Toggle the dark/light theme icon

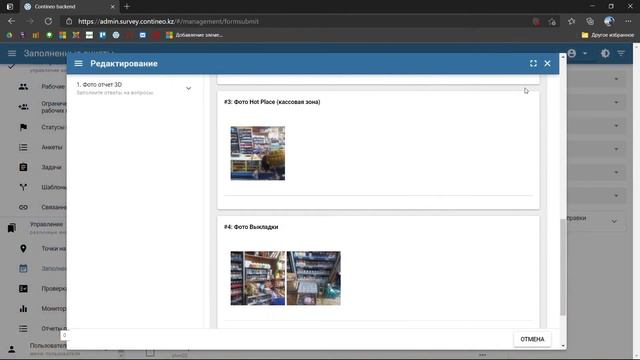pos(605,53)
